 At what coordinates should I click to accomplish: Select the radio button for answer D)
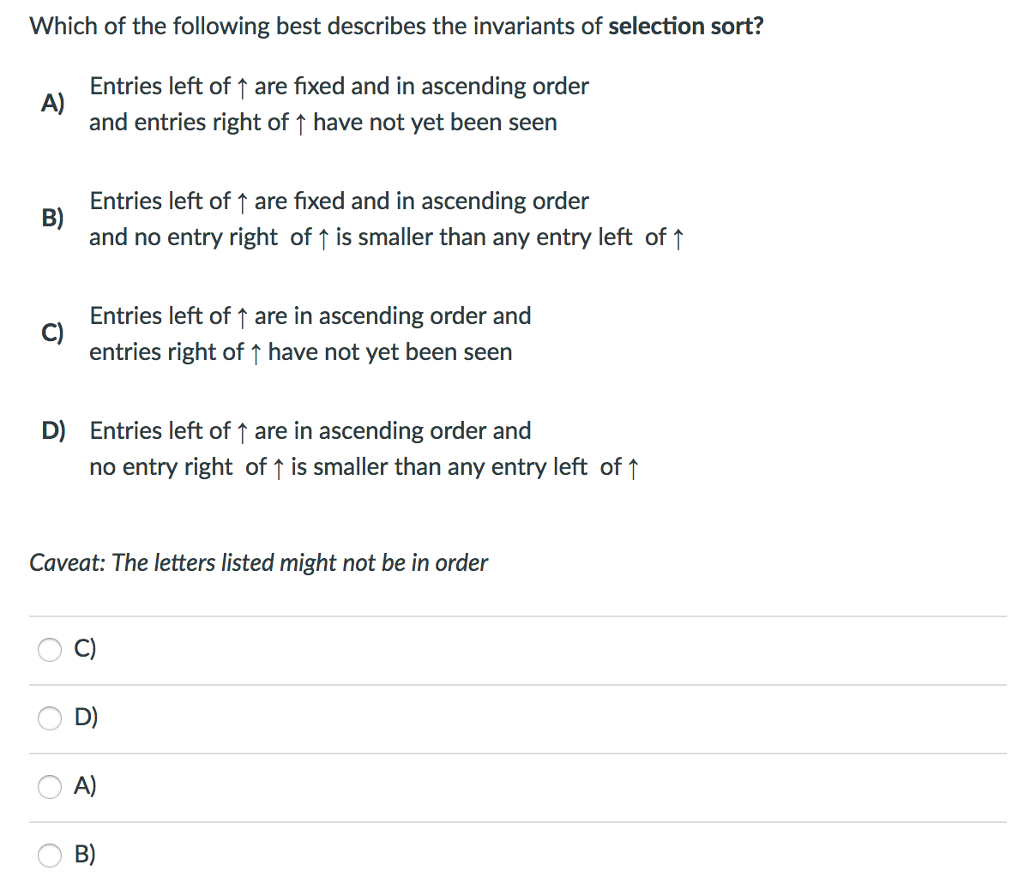[50, 718]
